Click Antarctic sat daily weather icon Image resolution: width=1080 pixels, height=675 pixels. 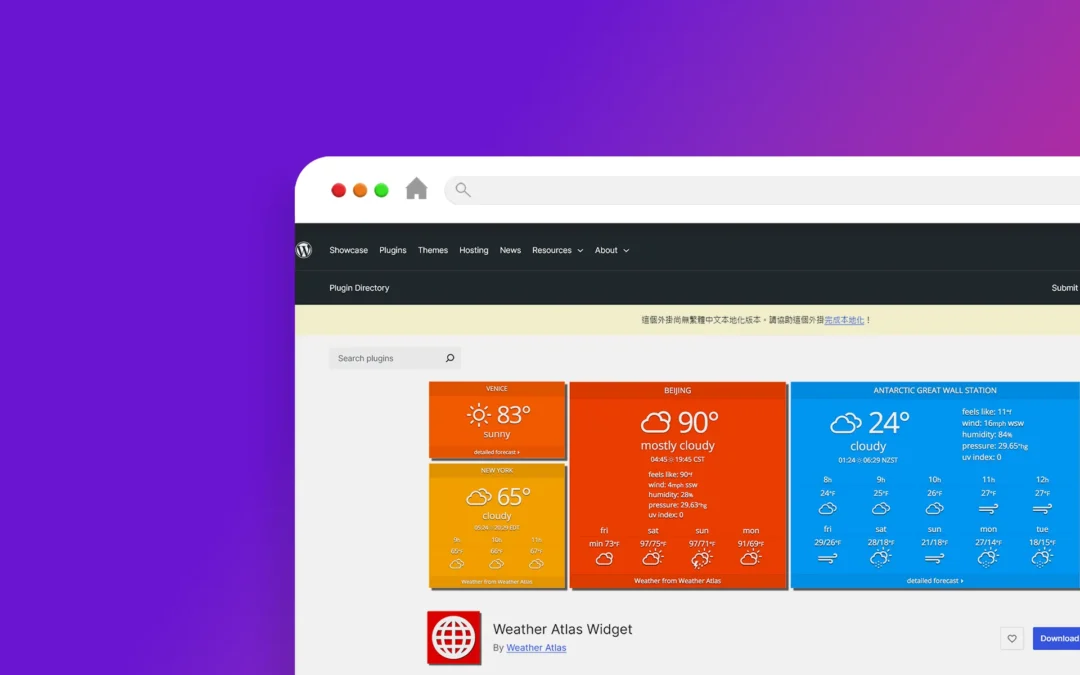[x=880, y=559]
